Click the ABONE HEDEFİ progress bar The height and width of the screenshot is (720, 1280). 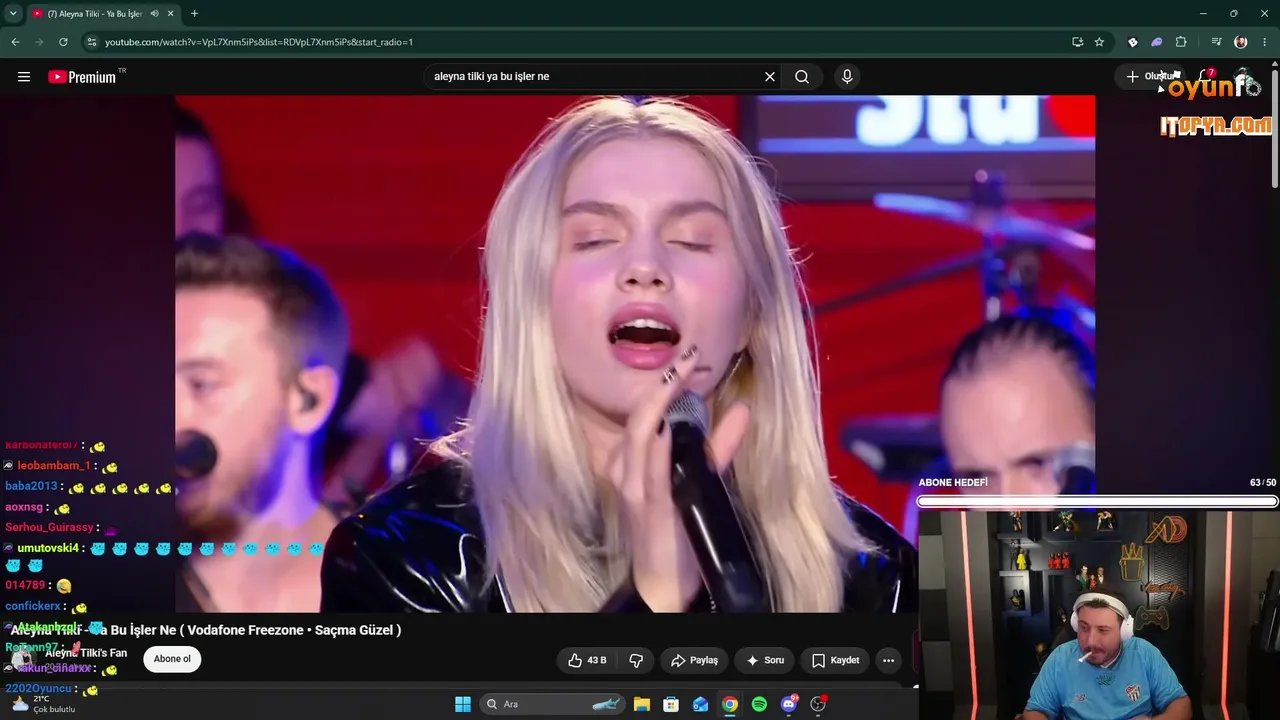(1097, 501)
